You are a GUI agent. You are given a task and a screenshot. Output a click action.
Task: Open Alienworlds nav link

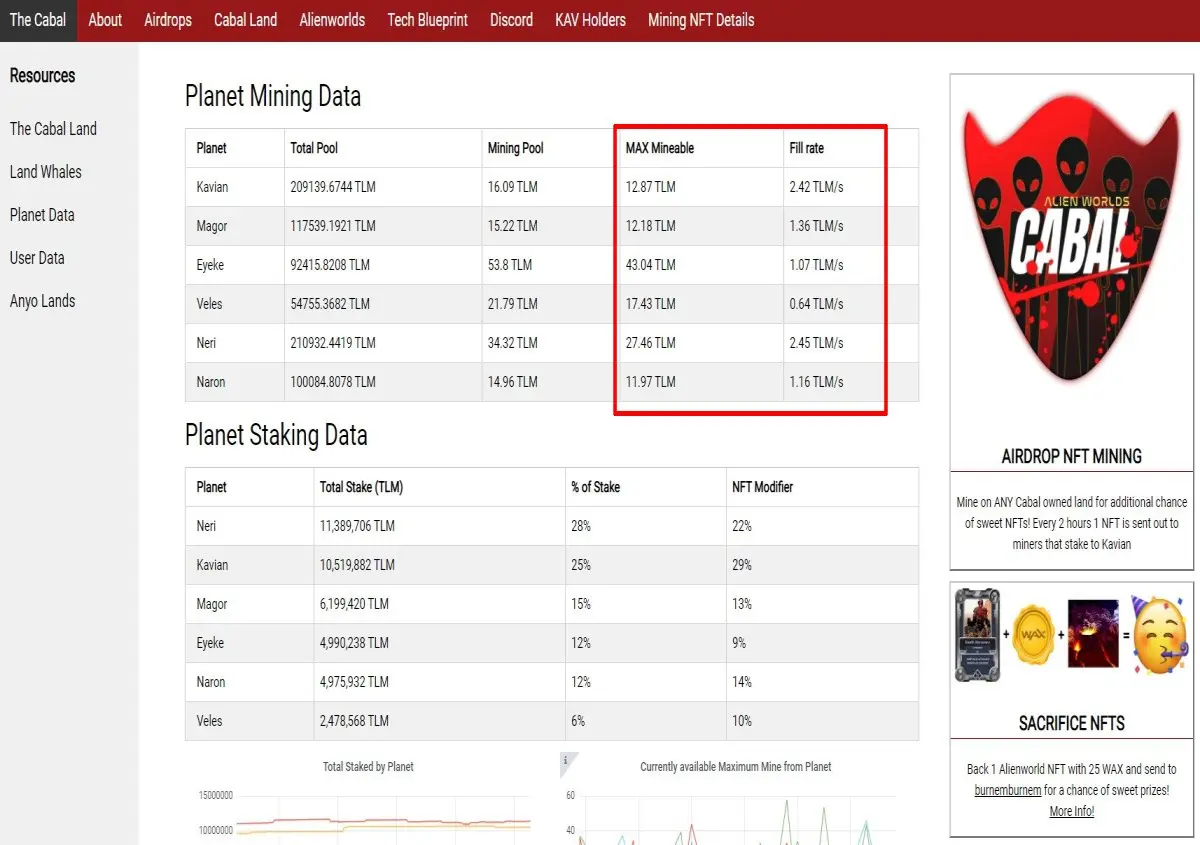pos(332,20)
